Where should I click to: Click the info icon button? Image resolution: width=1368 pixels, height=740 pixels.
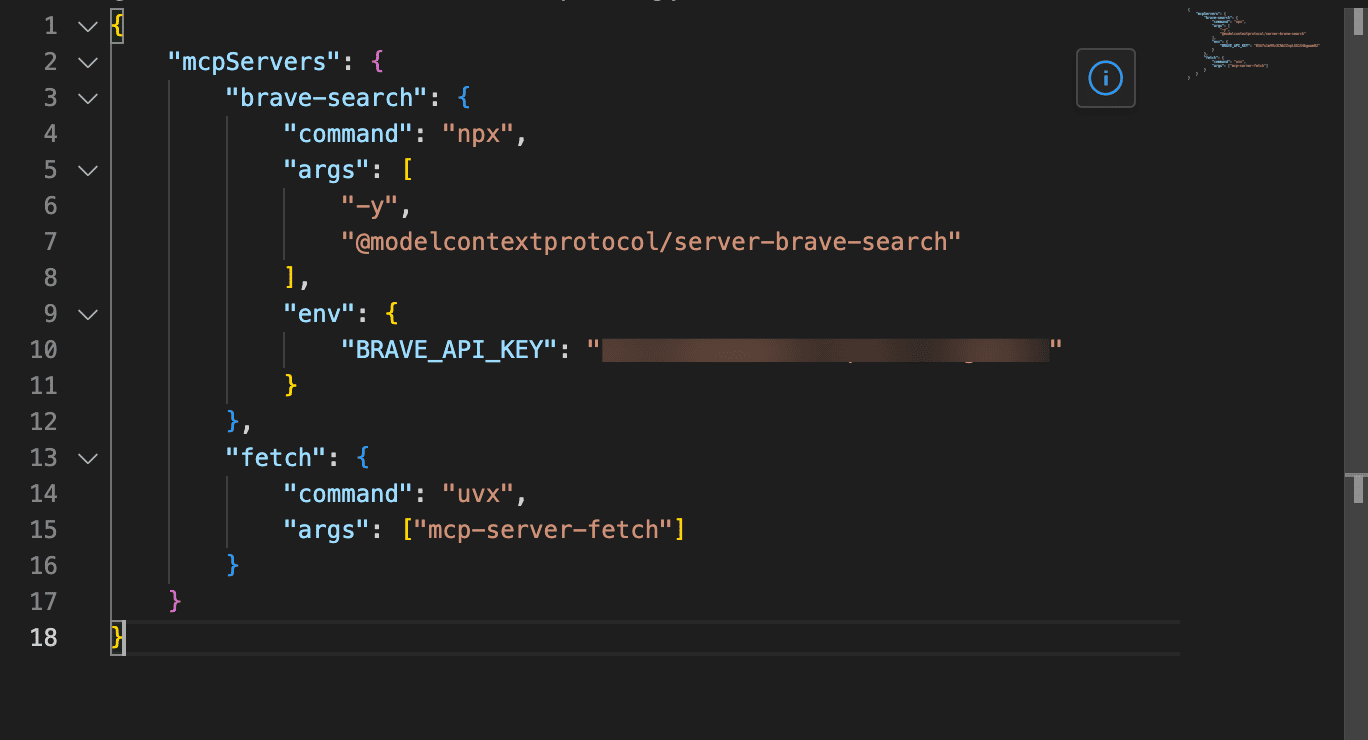click(x=1105, y=78)
